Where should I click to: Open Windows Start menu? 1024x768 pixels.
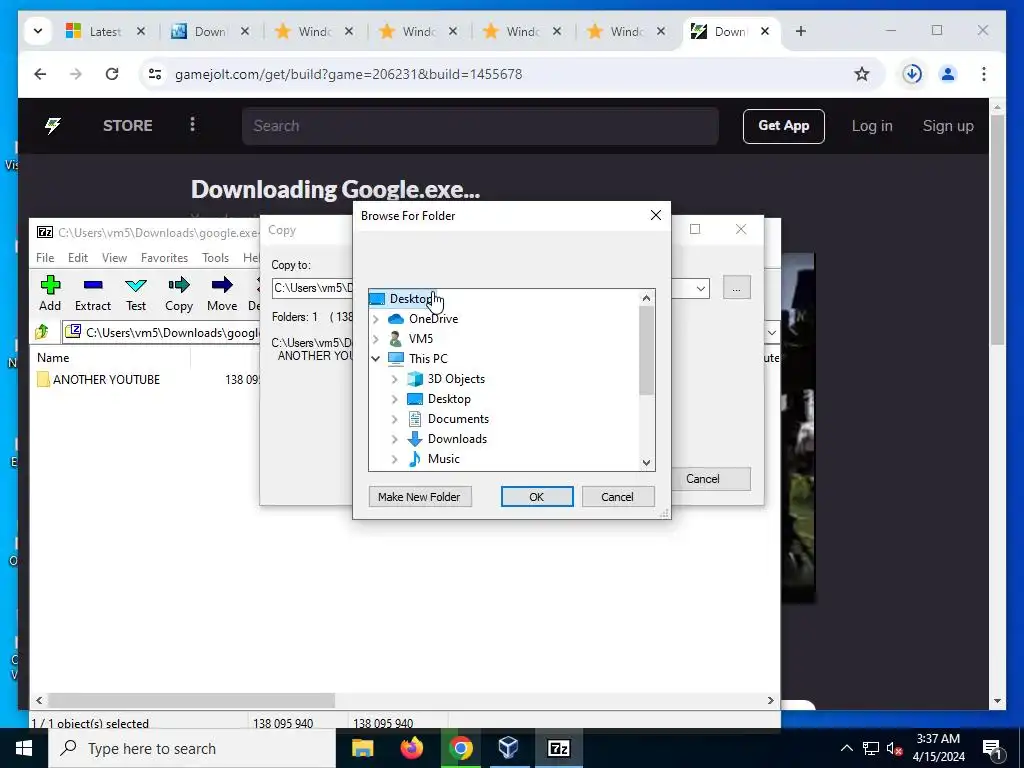24,748
